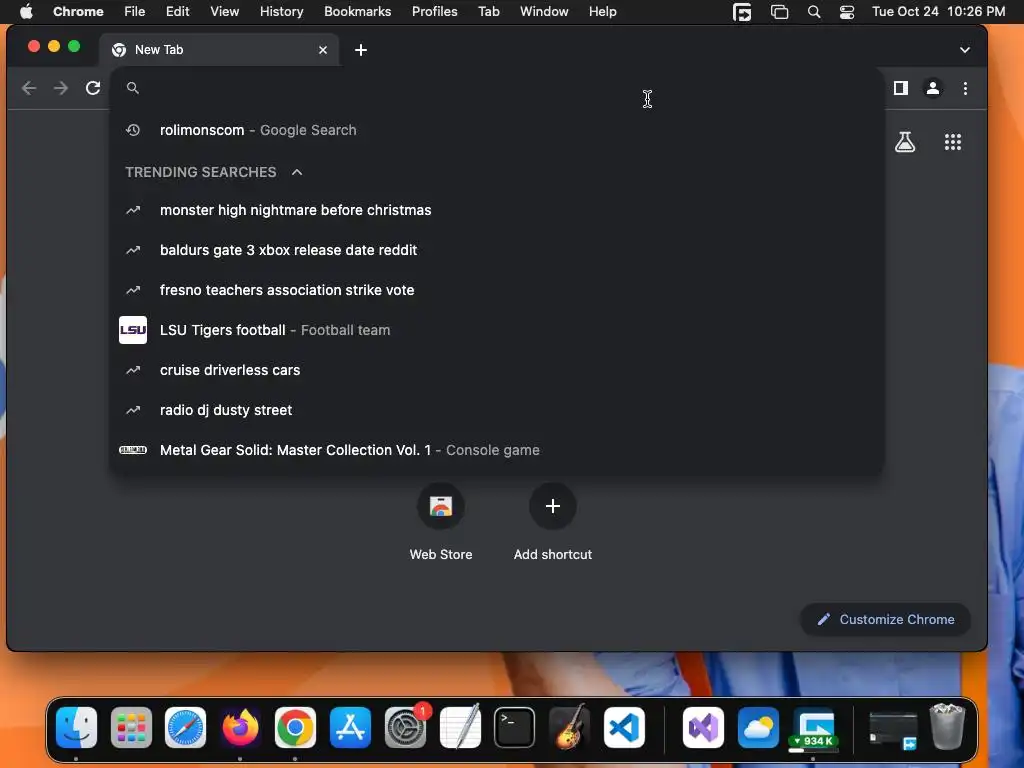Open System Settings from the Dock

[x=405, y=728]
